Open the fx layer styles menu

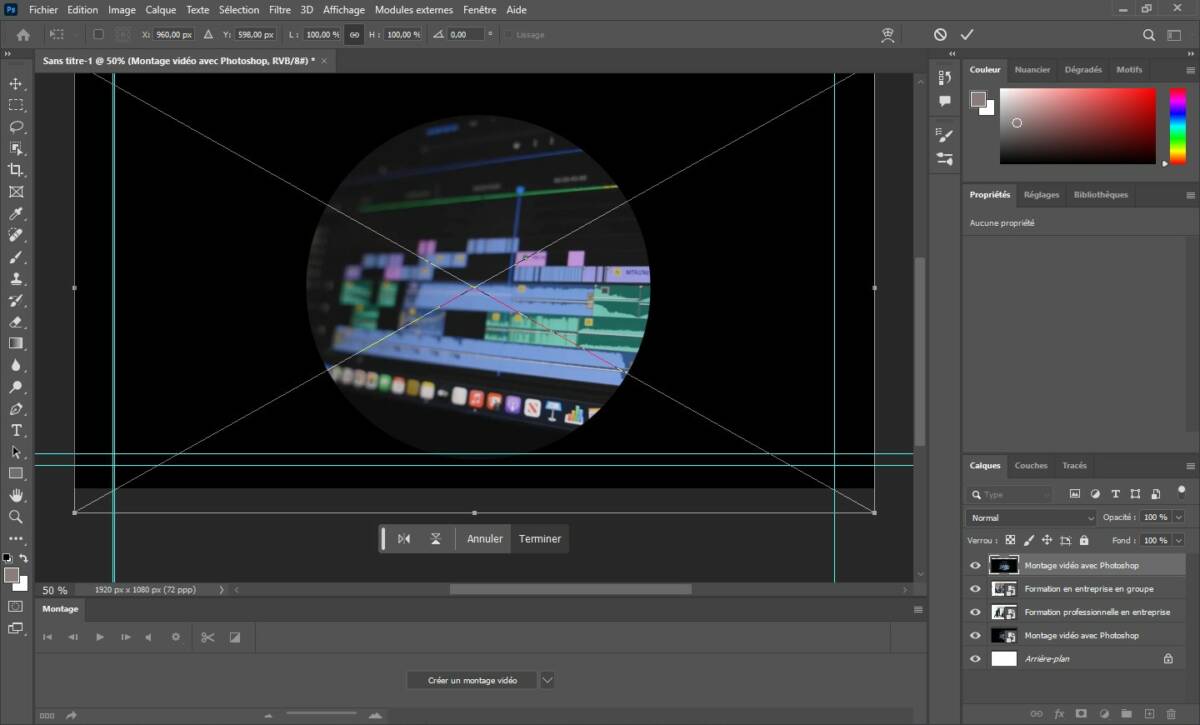click(1058, 713)
